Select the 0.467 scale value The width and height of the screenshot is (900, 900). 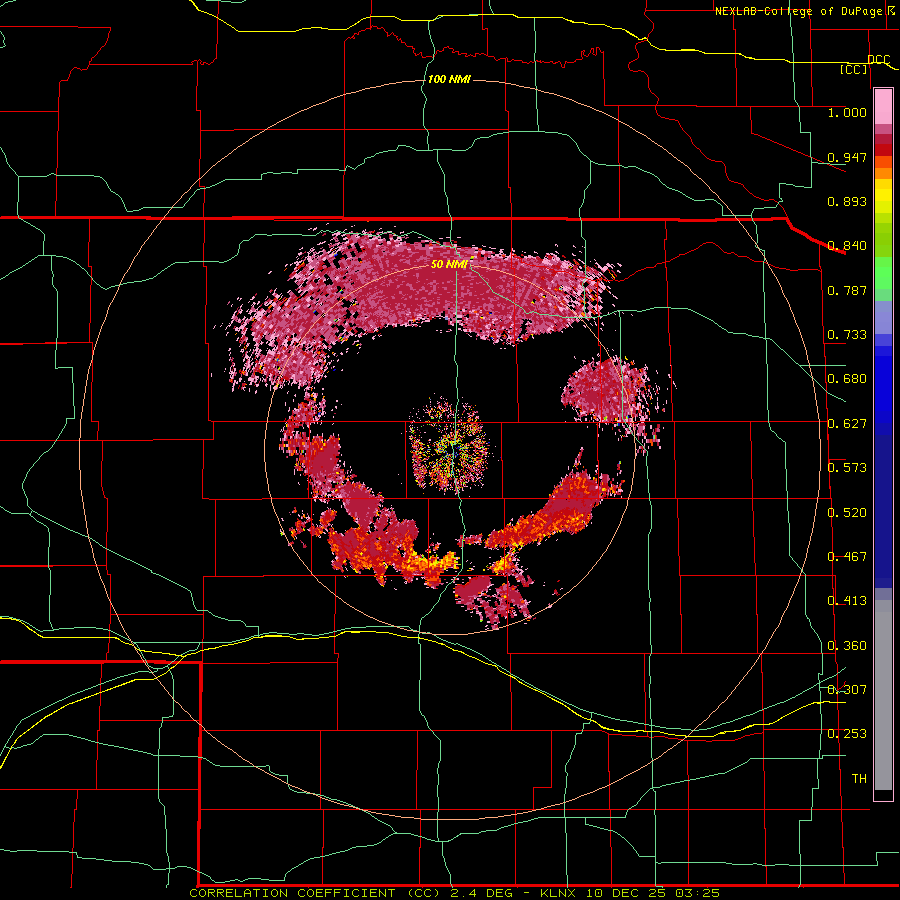[847, 557]
